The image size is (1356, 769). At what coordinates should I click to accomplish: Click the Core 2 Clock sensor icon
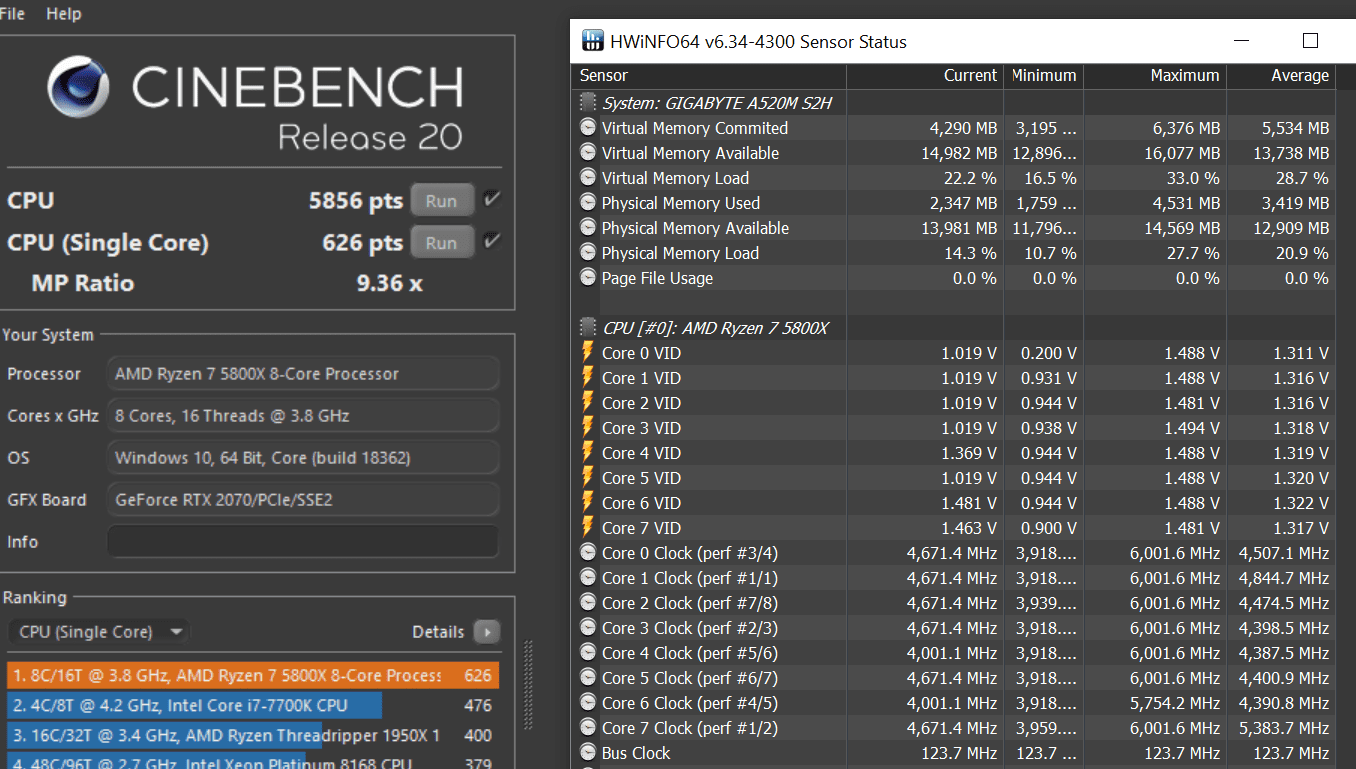588,603
